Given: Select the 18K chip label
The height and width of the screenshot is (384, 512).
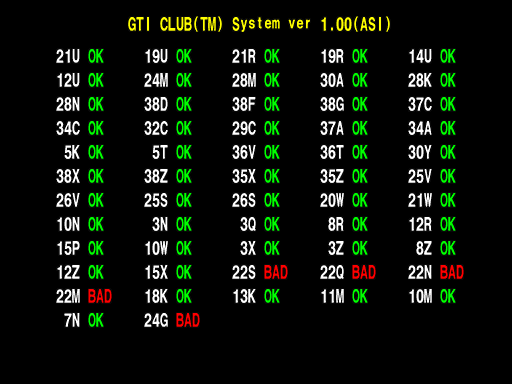Looking at the screenshot, I should [x=156, y=296].
